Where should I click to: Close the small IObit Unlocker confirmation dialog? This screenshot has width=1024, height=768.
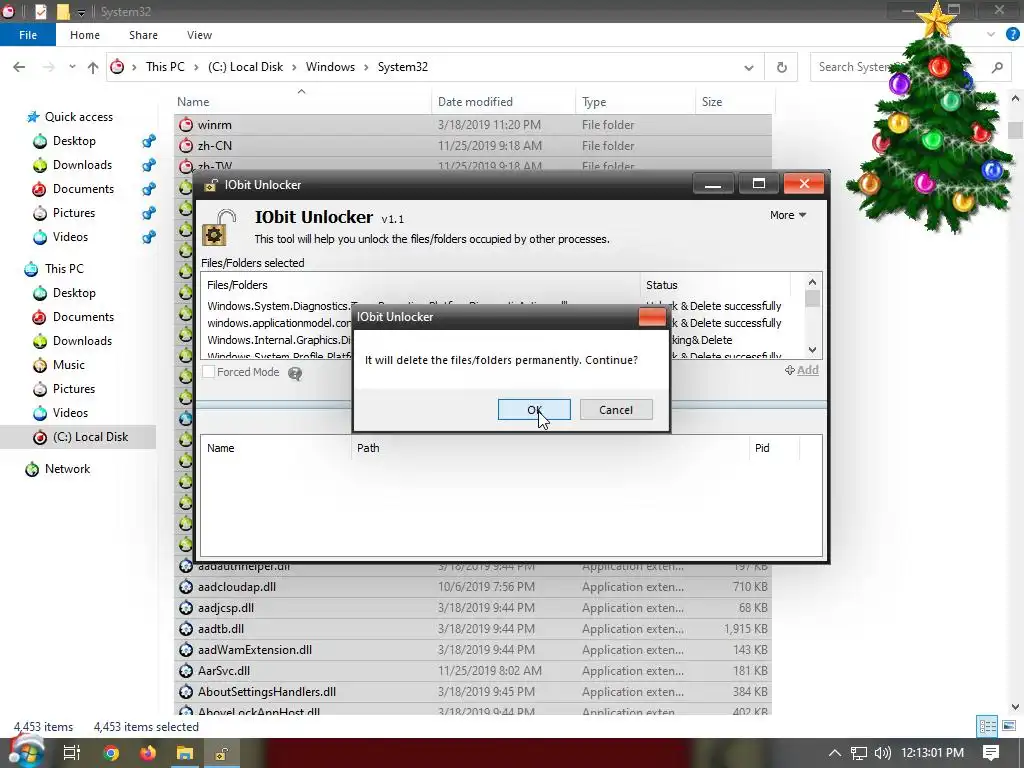point(652,317)
